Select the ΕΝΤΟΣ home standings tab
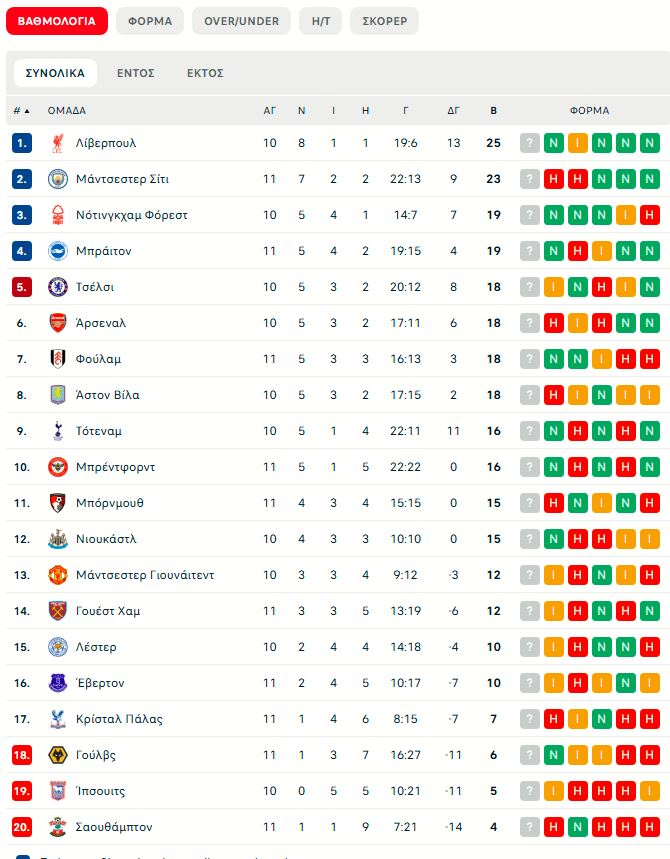The width and height of the screenshot is (670, 859). [135, 73]
